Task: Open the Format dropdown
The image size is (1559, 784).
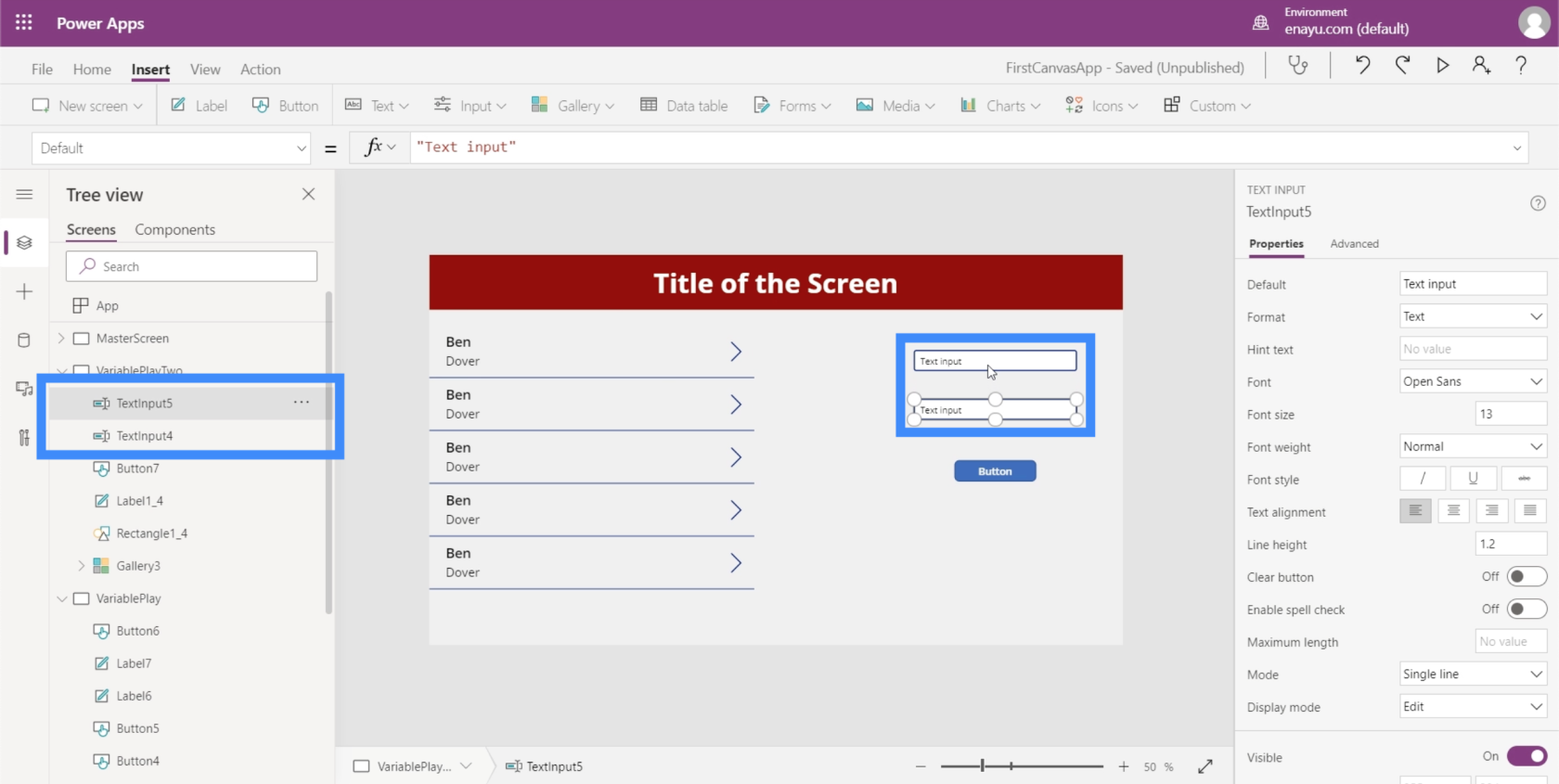Action: click(x=1473, y=316)
